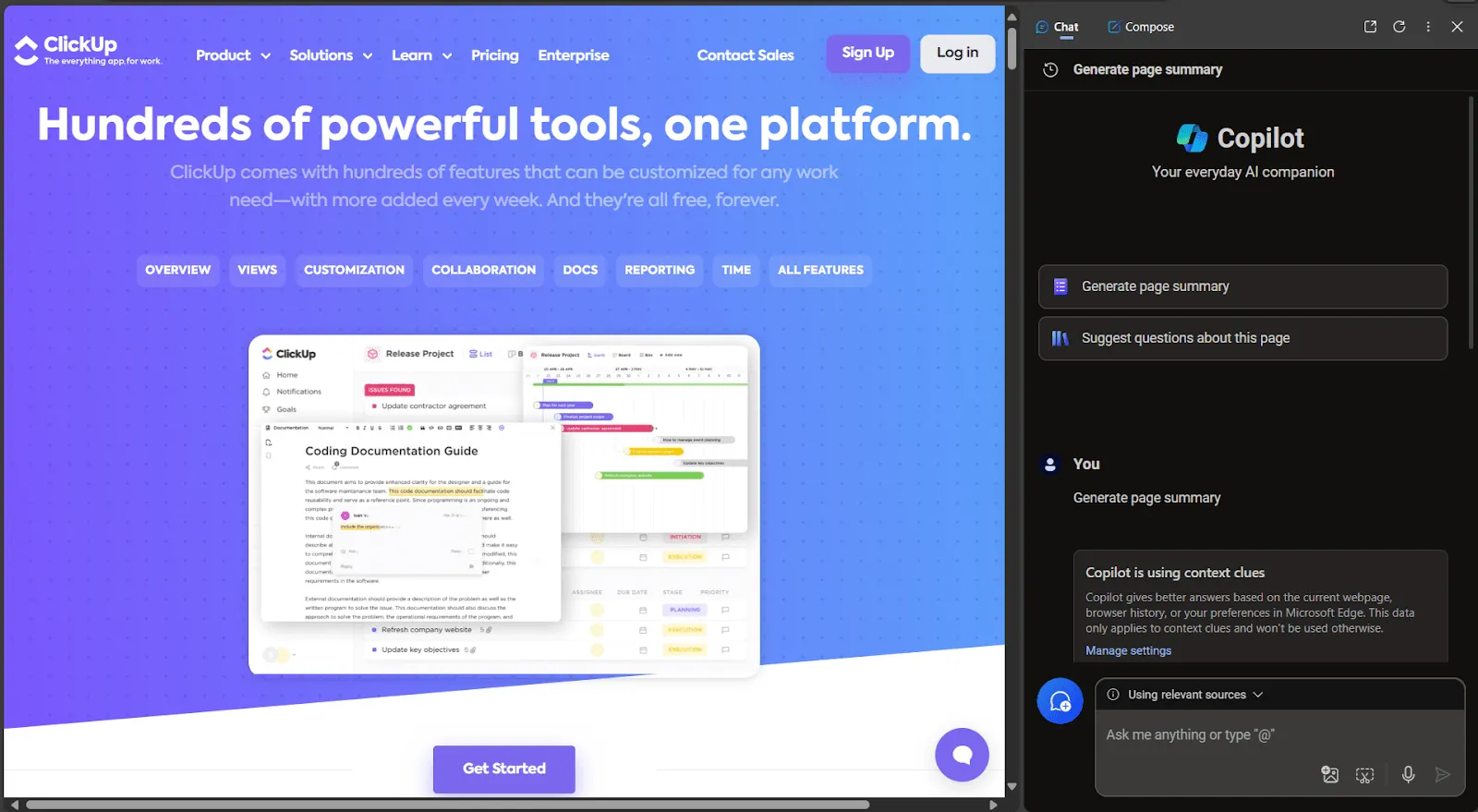Click the Get Started button
This screenshot has height=812, width=1478.
[504, 769]
